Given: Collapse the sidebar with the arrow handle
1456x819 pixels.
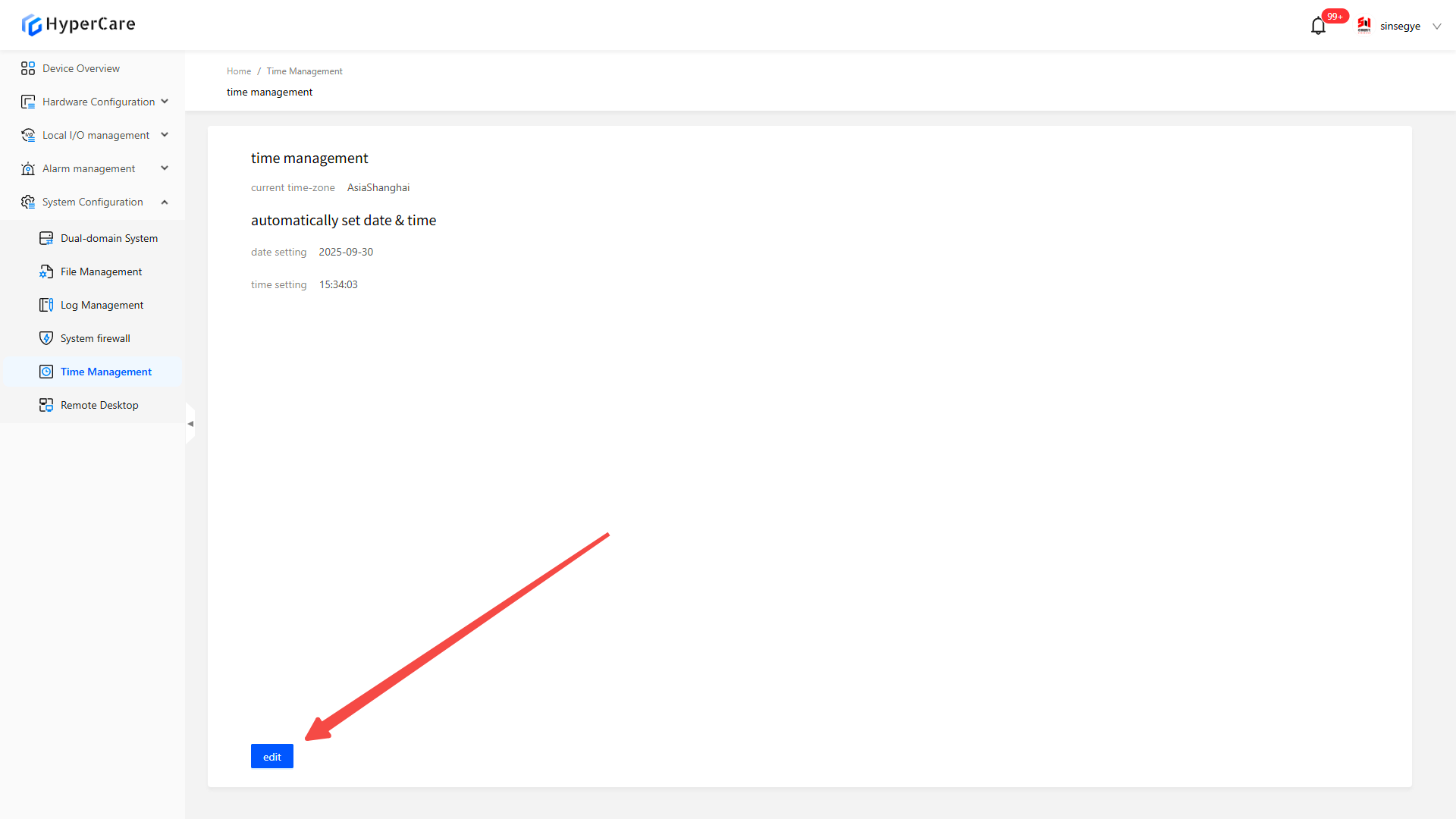Looking at the screenshot, I should (x=190, y=424).
